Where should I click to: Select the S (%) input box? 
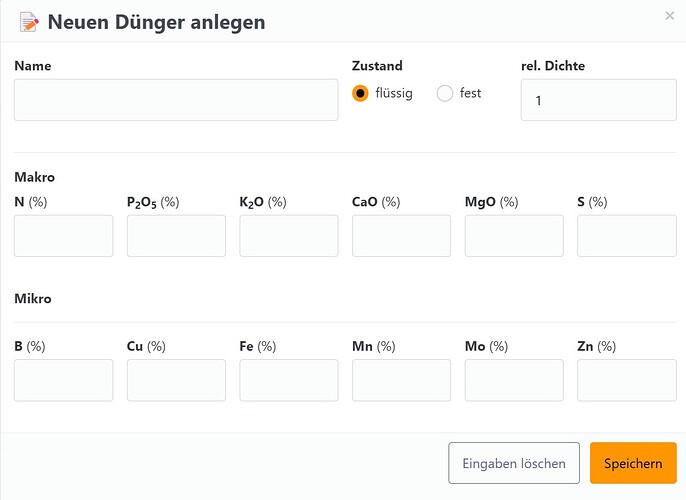tap(627, 236)
